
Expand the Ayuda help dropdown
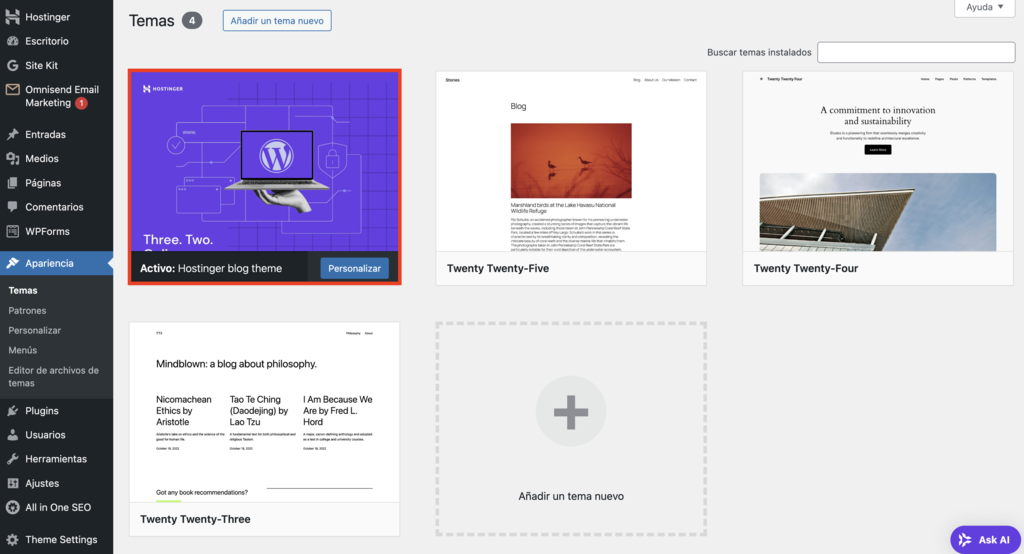(x=985, y=7)
